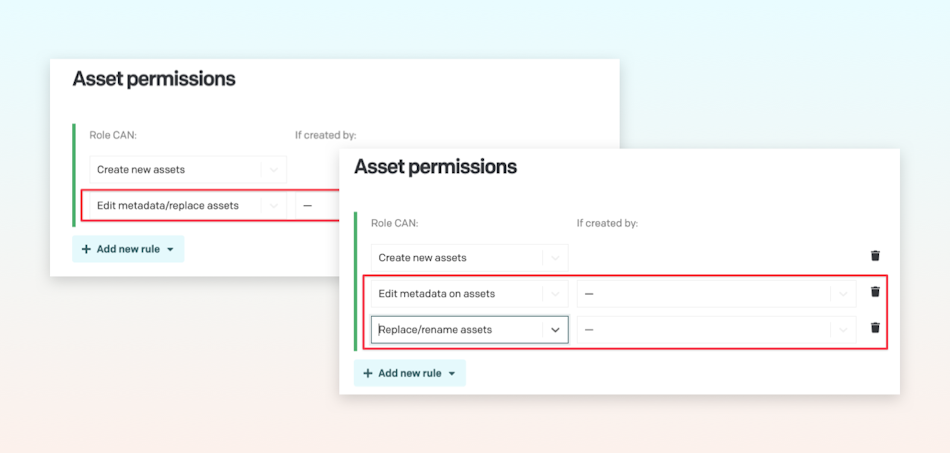Open Edit metadata/replace assets dropdown in back panel

click(188, 206)
